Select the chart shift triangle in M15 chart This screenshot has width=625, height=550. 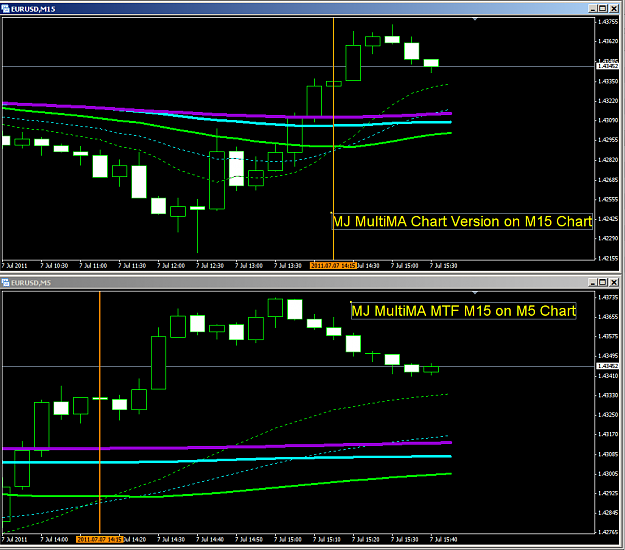point(475,19)
